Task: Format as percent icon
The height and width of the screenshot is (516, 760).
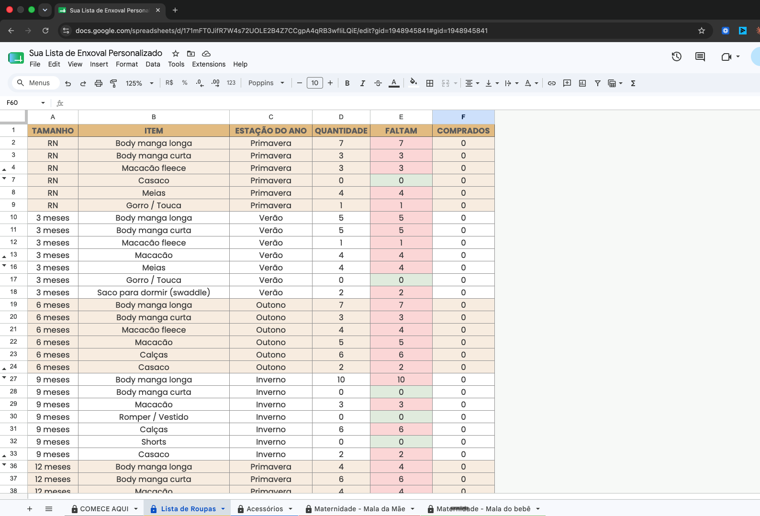Action: pyautogui.click(x=184, y=83)
